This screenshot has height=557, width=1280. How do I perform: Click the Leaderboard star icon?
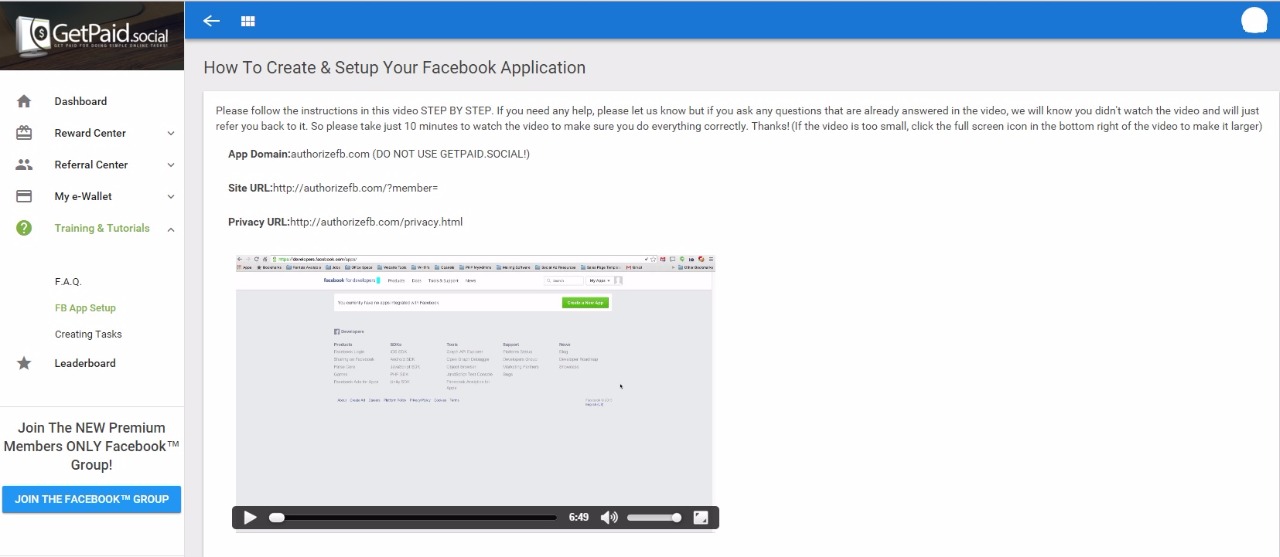point(24,363)
